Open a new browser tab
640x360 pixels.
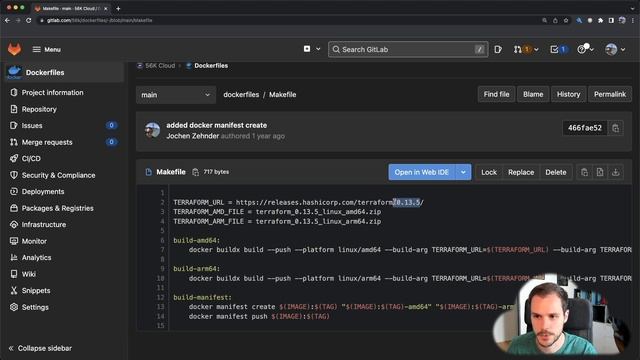pos(118,8)
